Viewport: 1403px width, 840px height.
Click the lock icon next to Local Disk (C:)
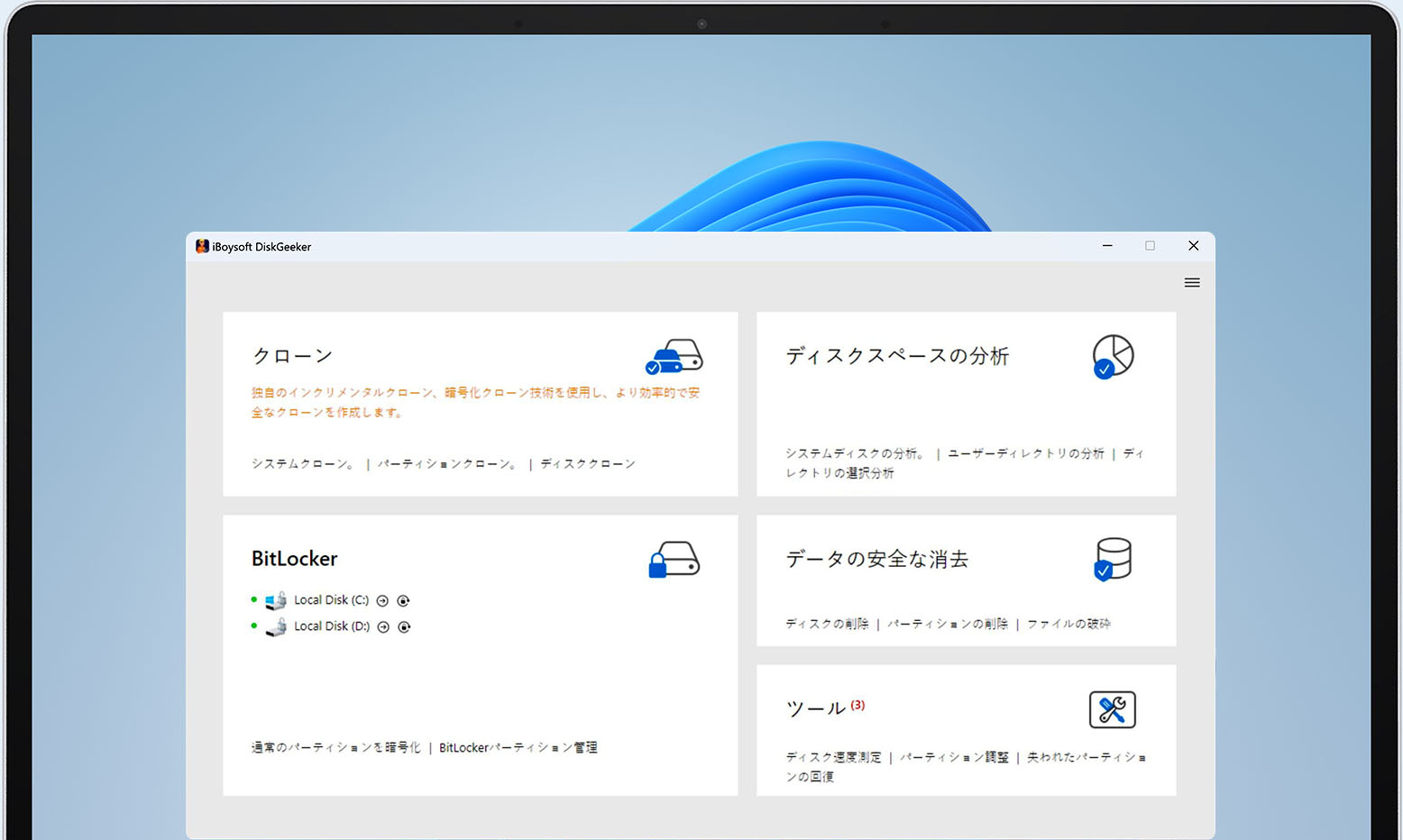[404, 601]
